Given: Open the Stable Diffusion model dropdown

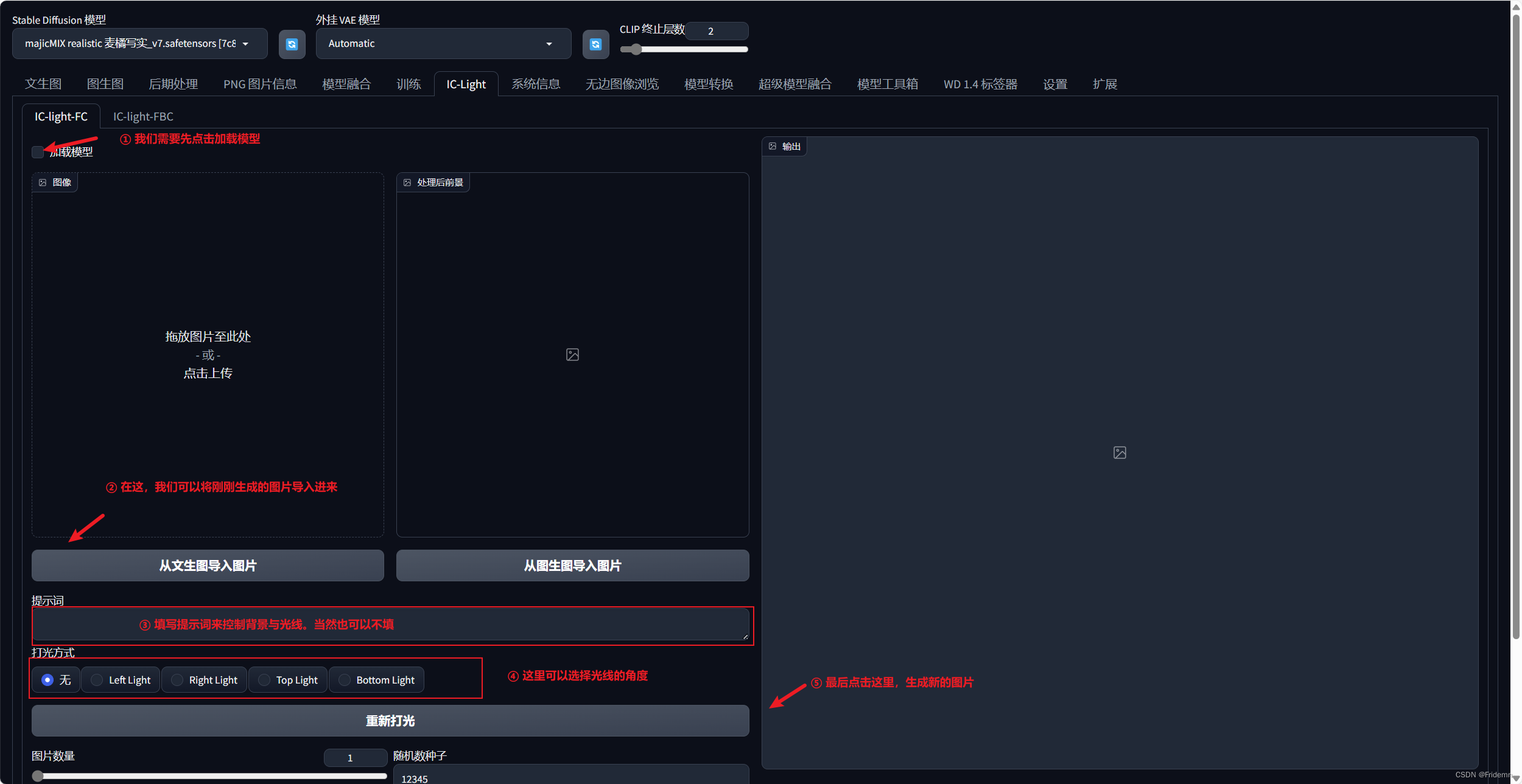Looking at the screenshot, I should pos(139,44).
